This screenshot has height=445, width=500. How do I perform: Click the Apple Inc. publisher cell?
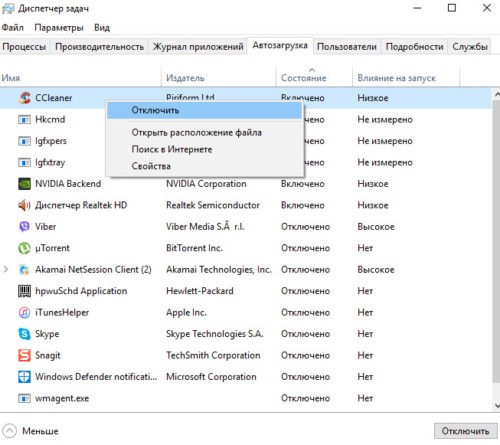tap(186, 313)
